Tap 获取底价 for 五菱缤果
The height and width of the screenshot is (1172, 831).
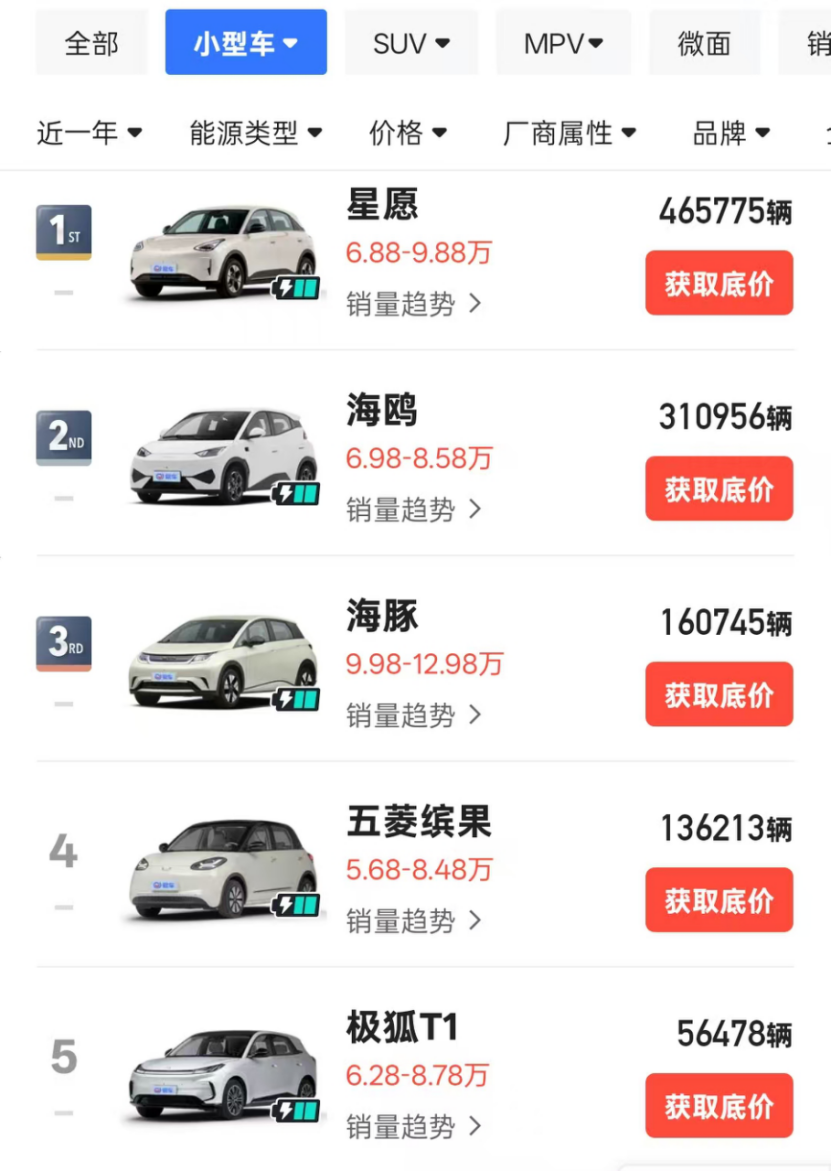pos(719,900)
